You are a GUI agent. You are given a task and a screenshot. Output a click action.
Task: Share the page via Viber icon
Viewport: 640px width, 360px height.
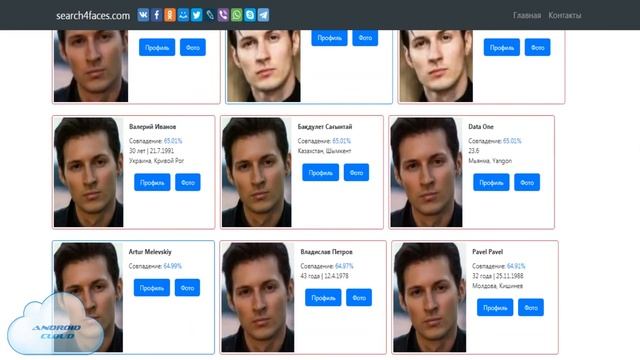(223, 15)
